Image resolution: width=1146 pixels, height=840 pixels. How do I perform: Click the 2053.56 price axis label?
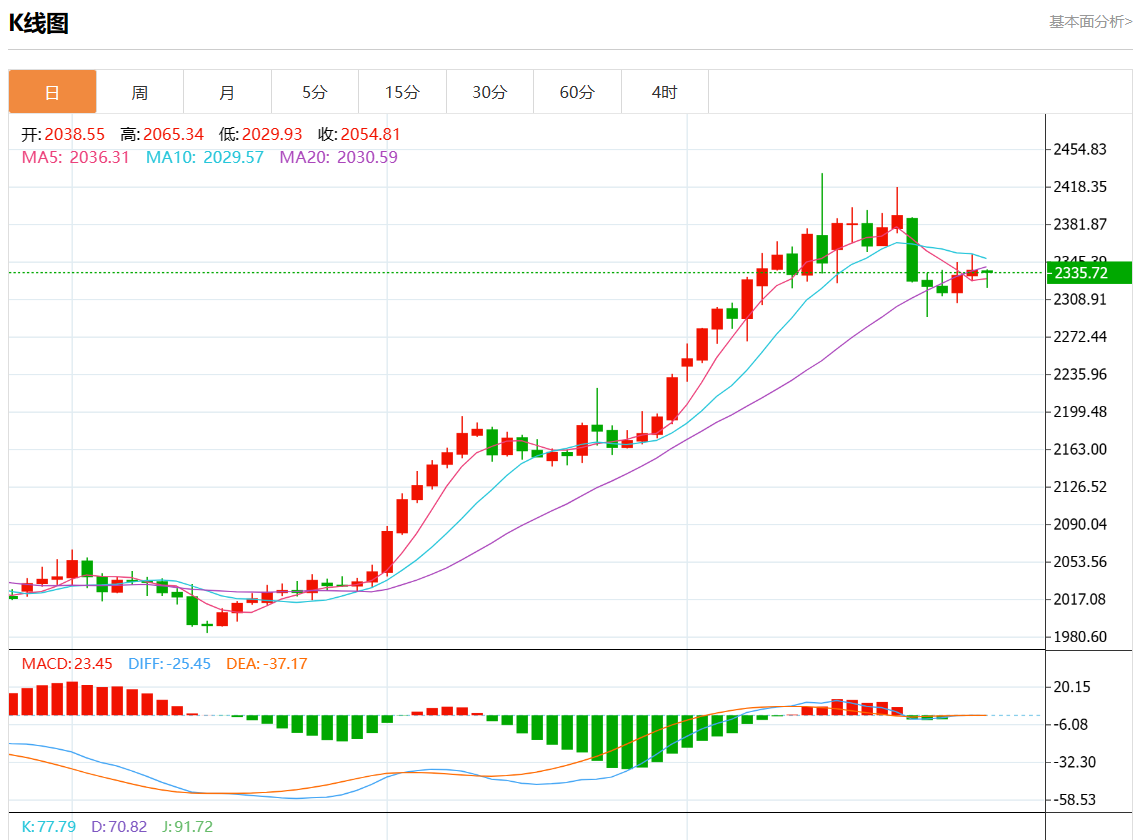point(1079,561)
